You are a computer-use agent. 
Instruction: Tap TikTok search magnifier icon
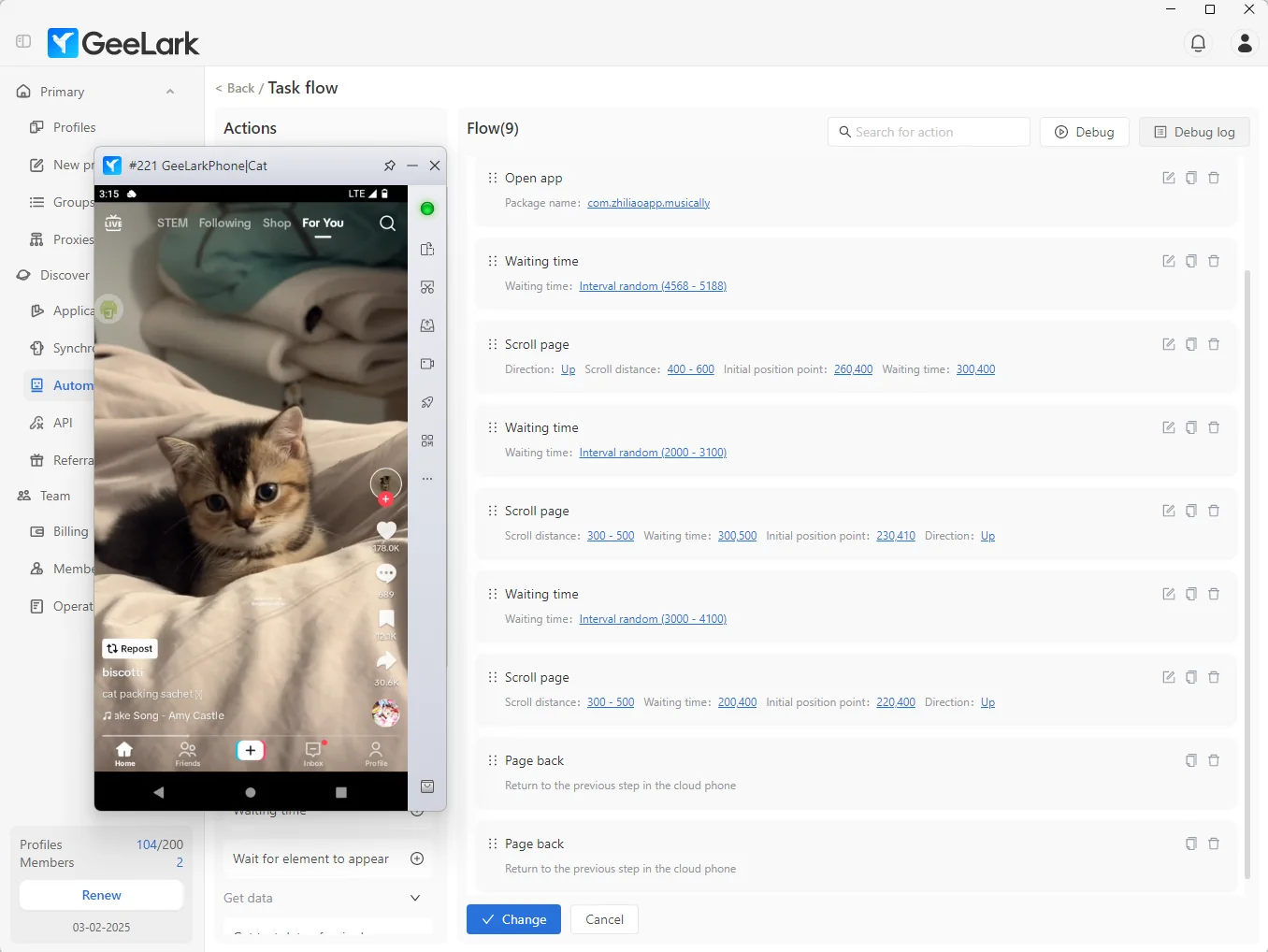(x=387, y=224)
